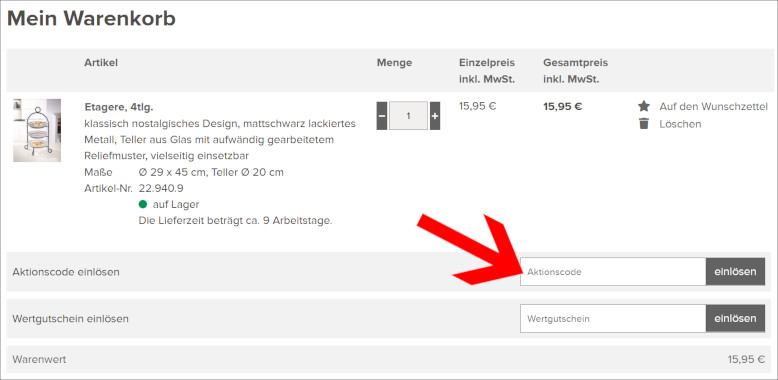Click the Lieferzeit 9 Arbeitstage text

tap(235, 221)
